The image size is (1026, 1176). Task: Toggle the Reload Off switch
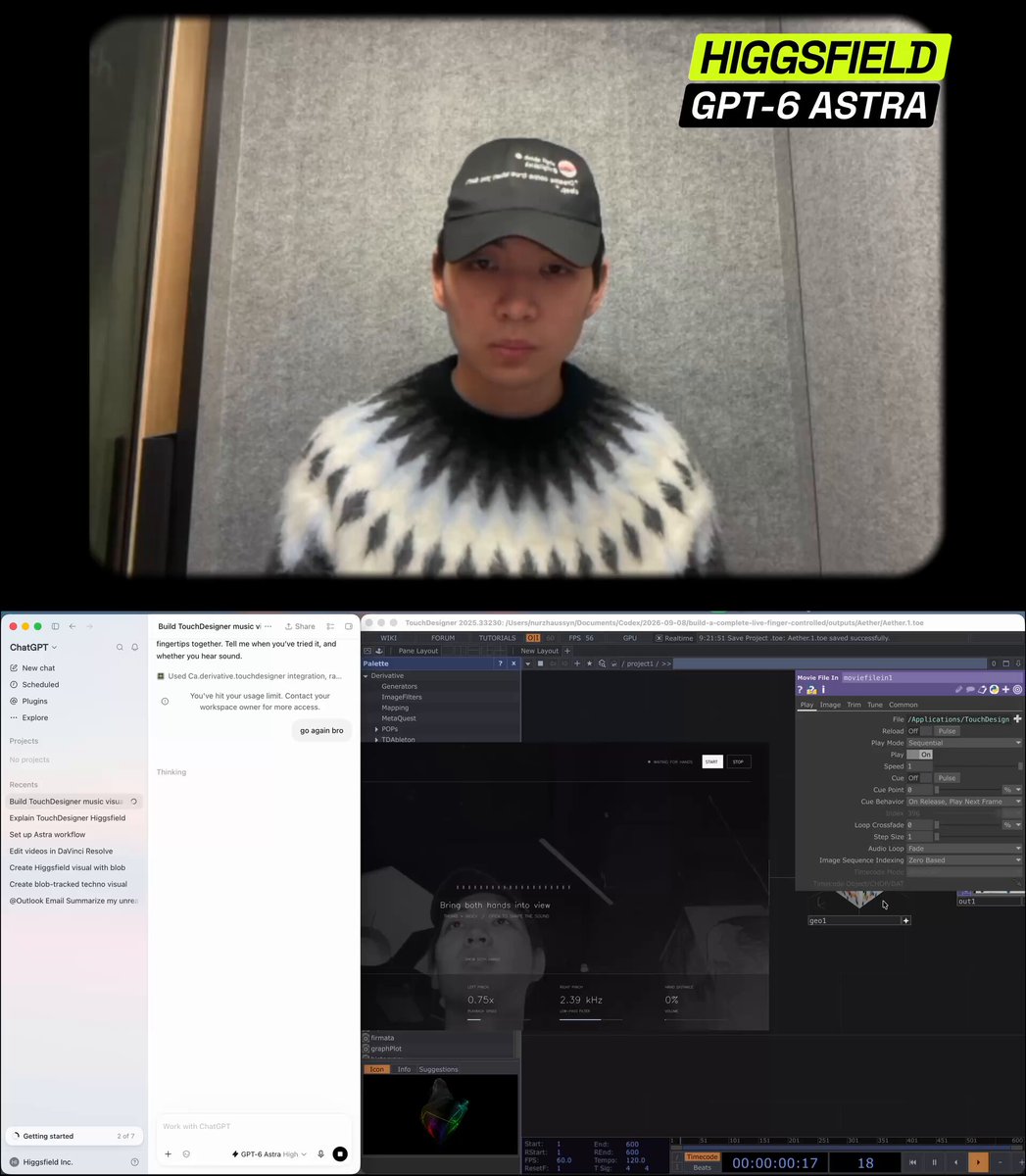[920, 731]
